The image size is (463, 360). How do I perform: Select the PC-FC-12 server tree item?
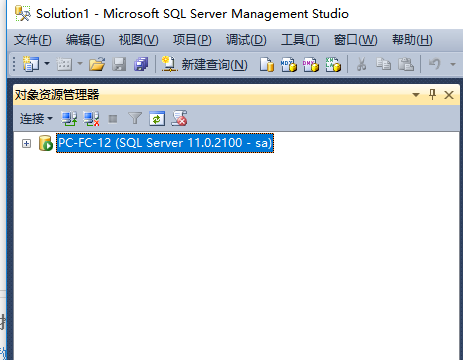coord(165,143)
